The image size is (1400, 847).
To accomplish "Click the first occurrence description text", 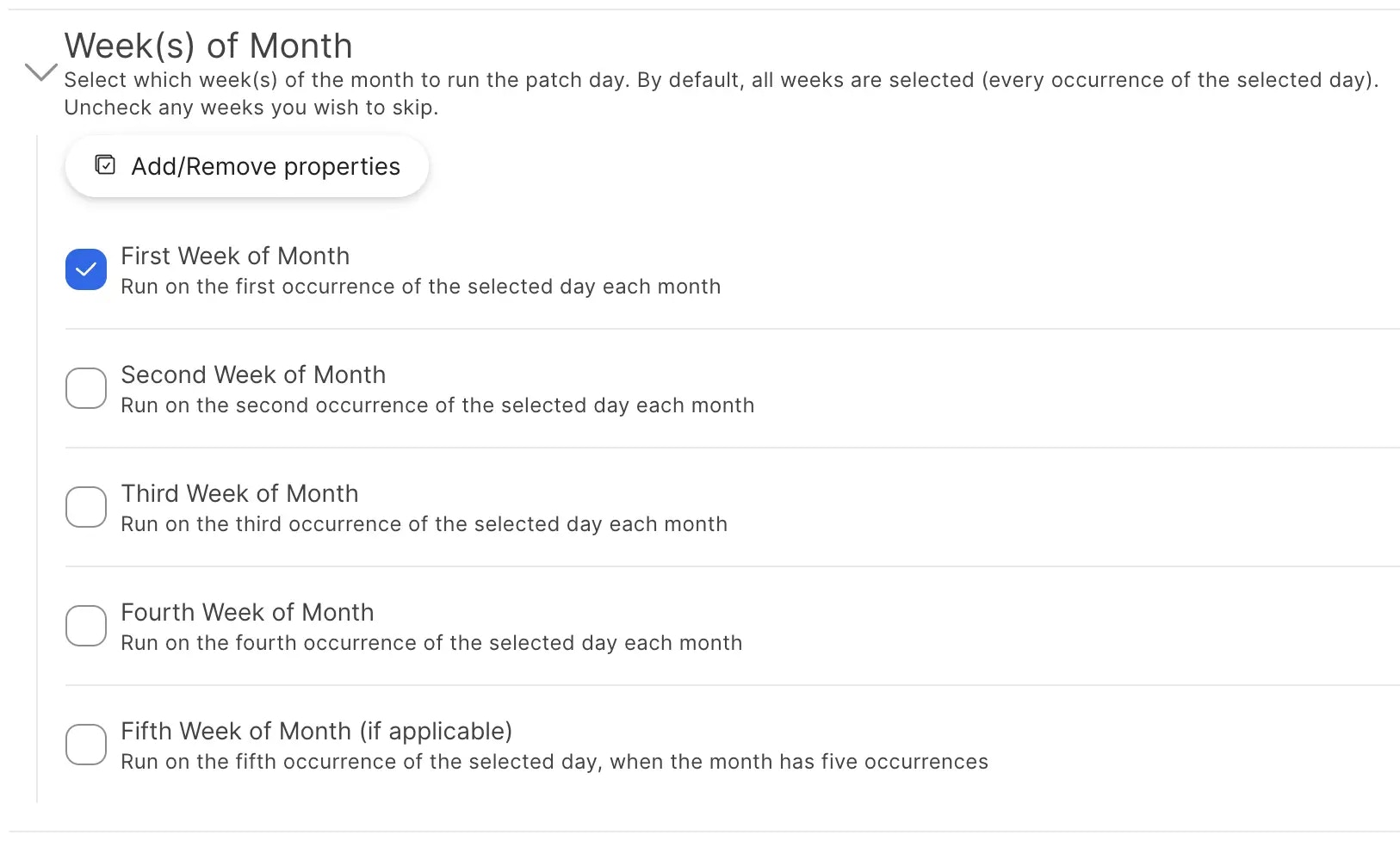I will pos(420,287).
